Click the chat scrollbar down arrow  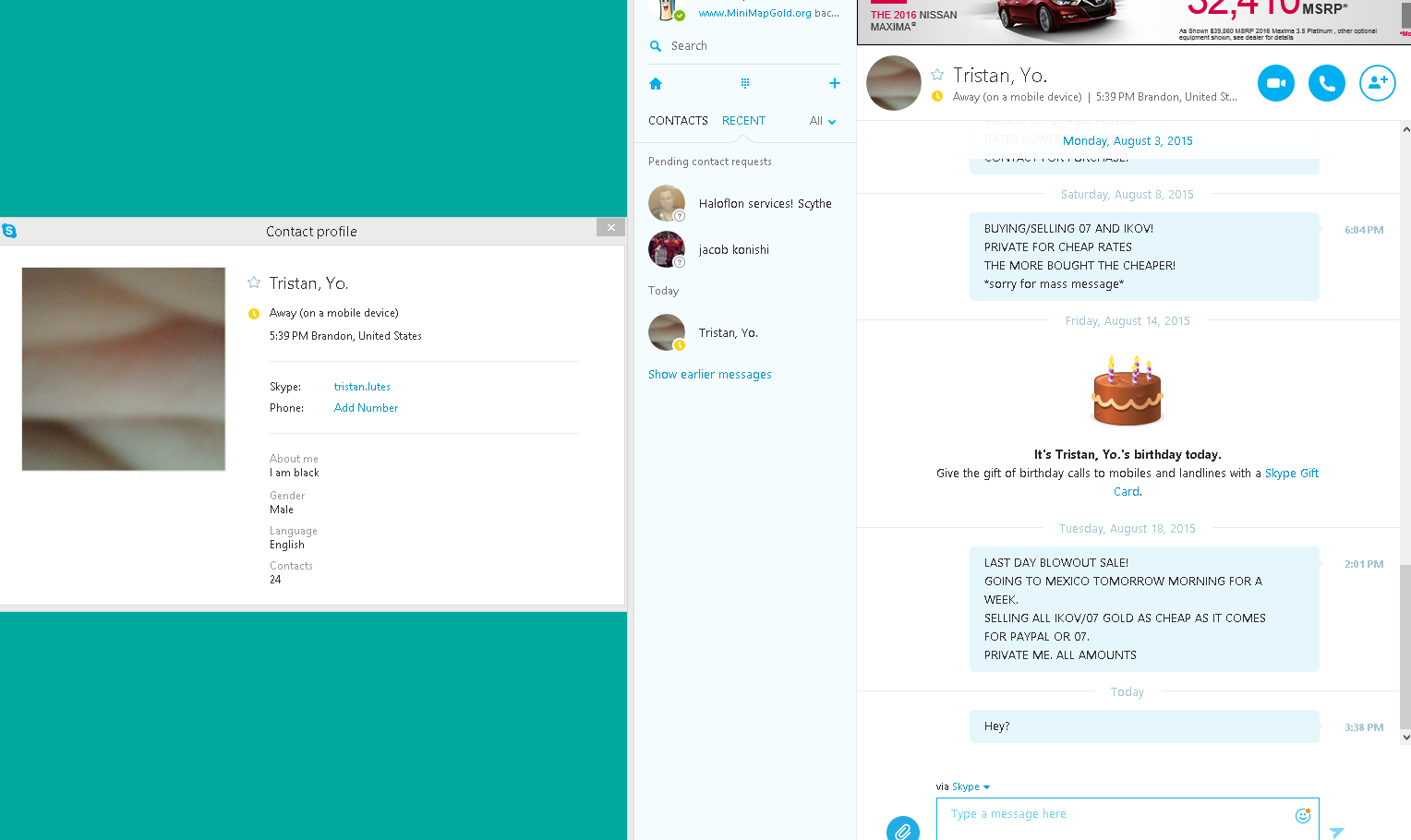pyautogui.click(x=1405, y=737)
